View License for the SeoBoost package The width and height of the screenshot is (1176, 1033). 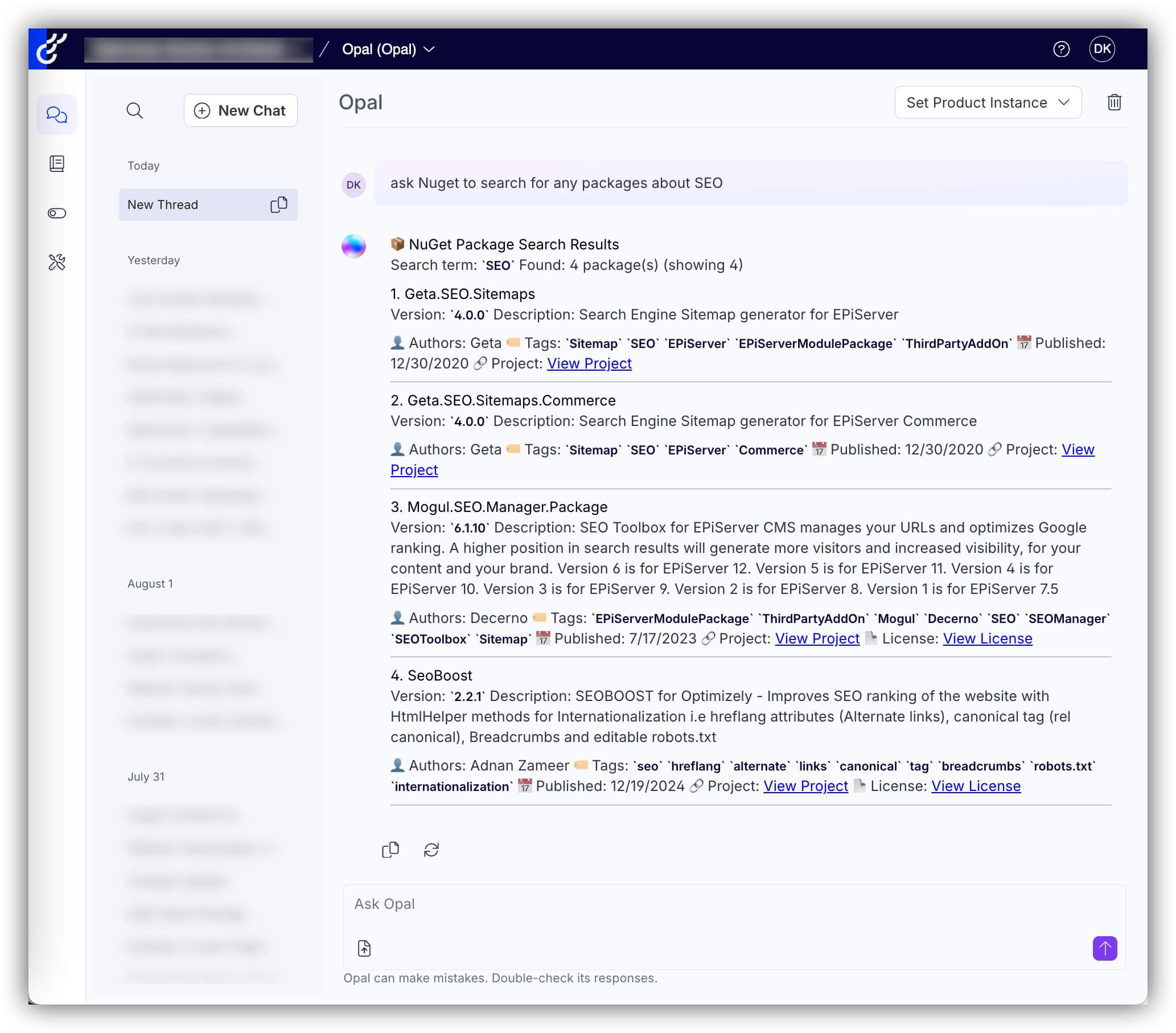(x=975, y=785)
